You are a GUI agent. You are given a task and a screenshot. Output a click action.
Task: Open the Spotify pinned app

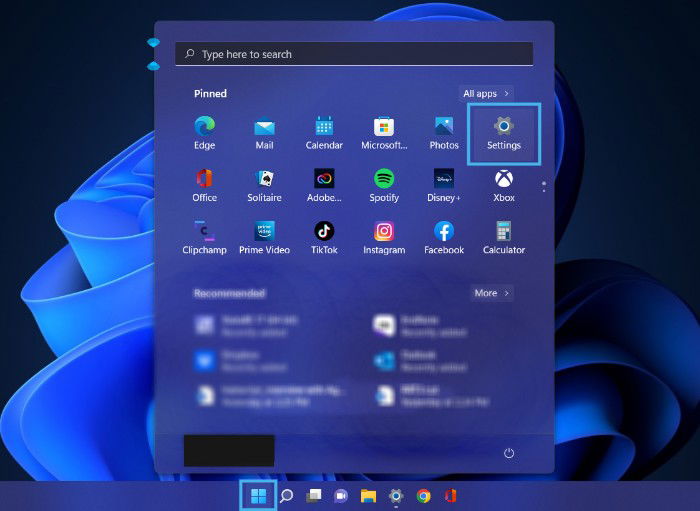coord(384,186)
